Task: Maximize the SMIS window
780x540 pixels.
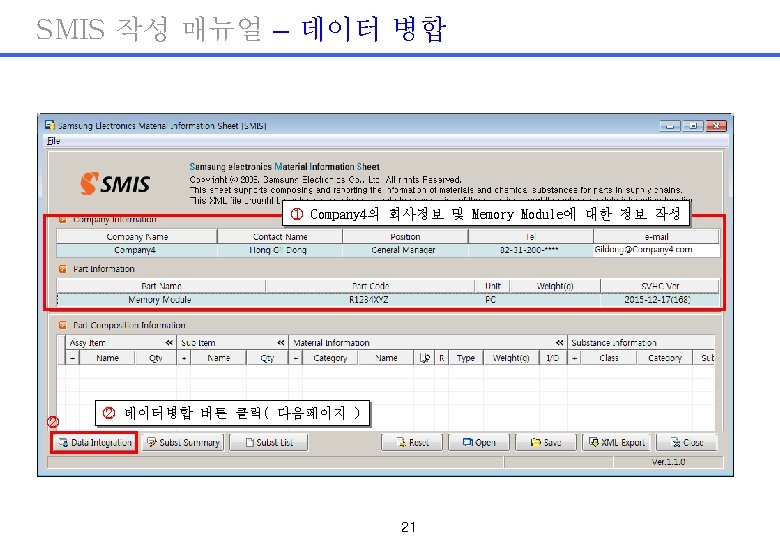Action: click(692, 126)
